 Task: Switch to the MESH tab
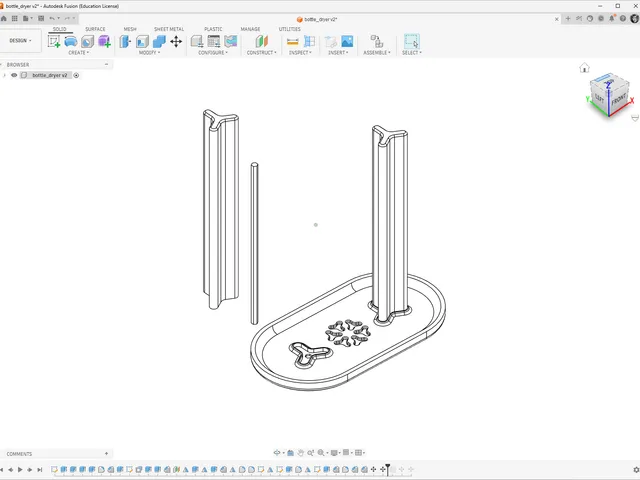click(x=130, y=29)
